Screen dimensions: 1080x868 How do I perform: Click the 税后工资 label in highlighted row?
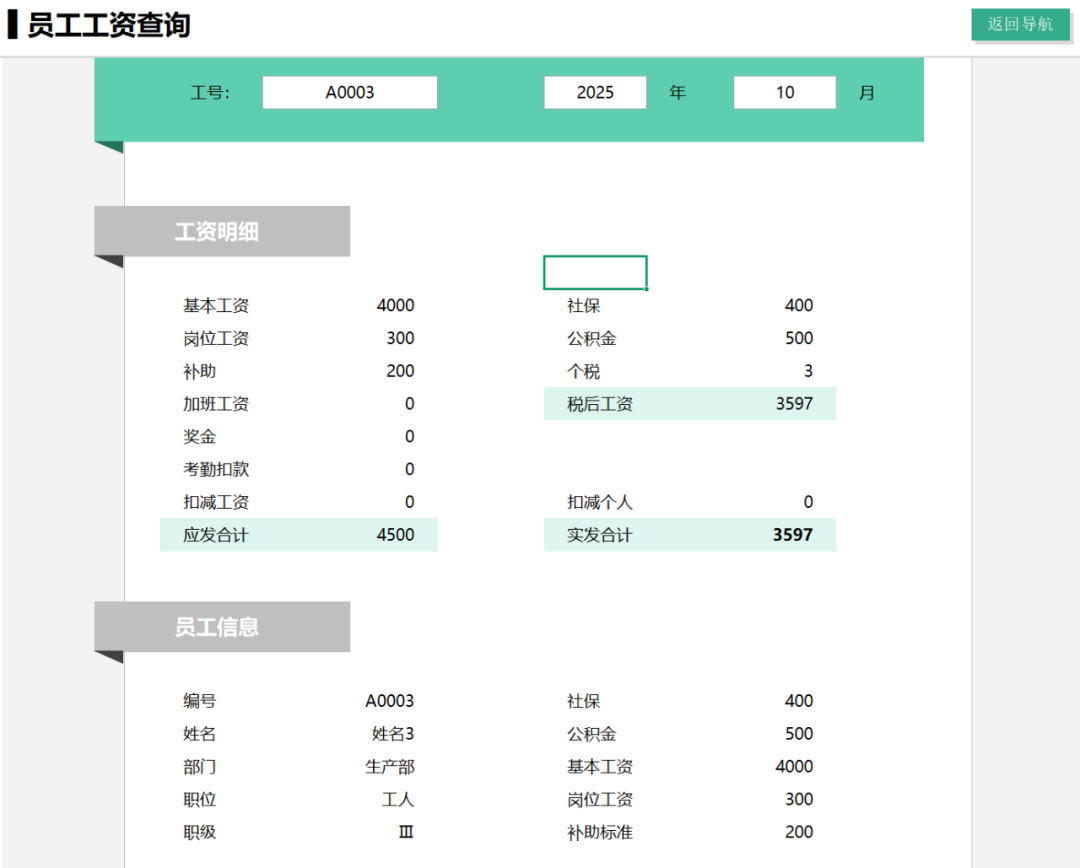[x=600, y=404]
